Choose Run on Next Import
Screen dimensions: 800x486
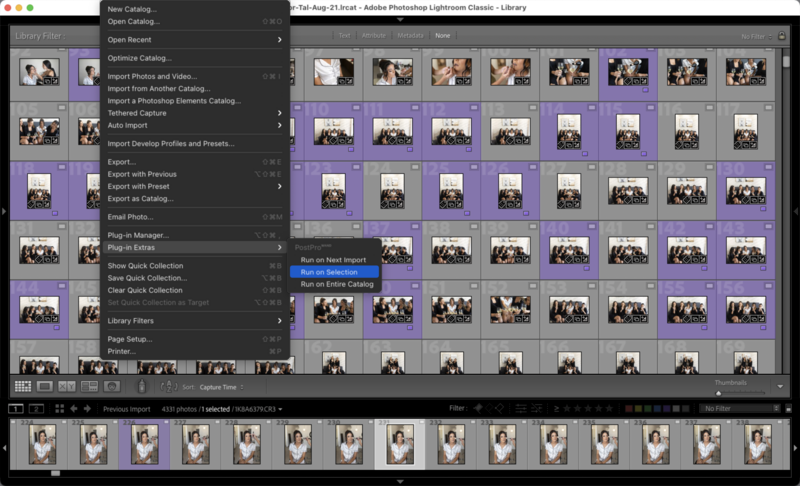click(334, 260)
